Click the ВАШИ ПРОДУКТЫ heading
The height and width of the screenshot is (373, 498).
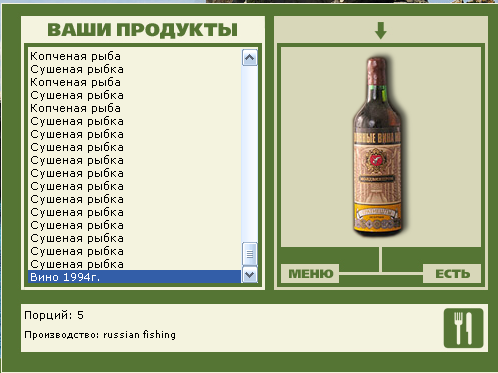(x=143, y=30)
